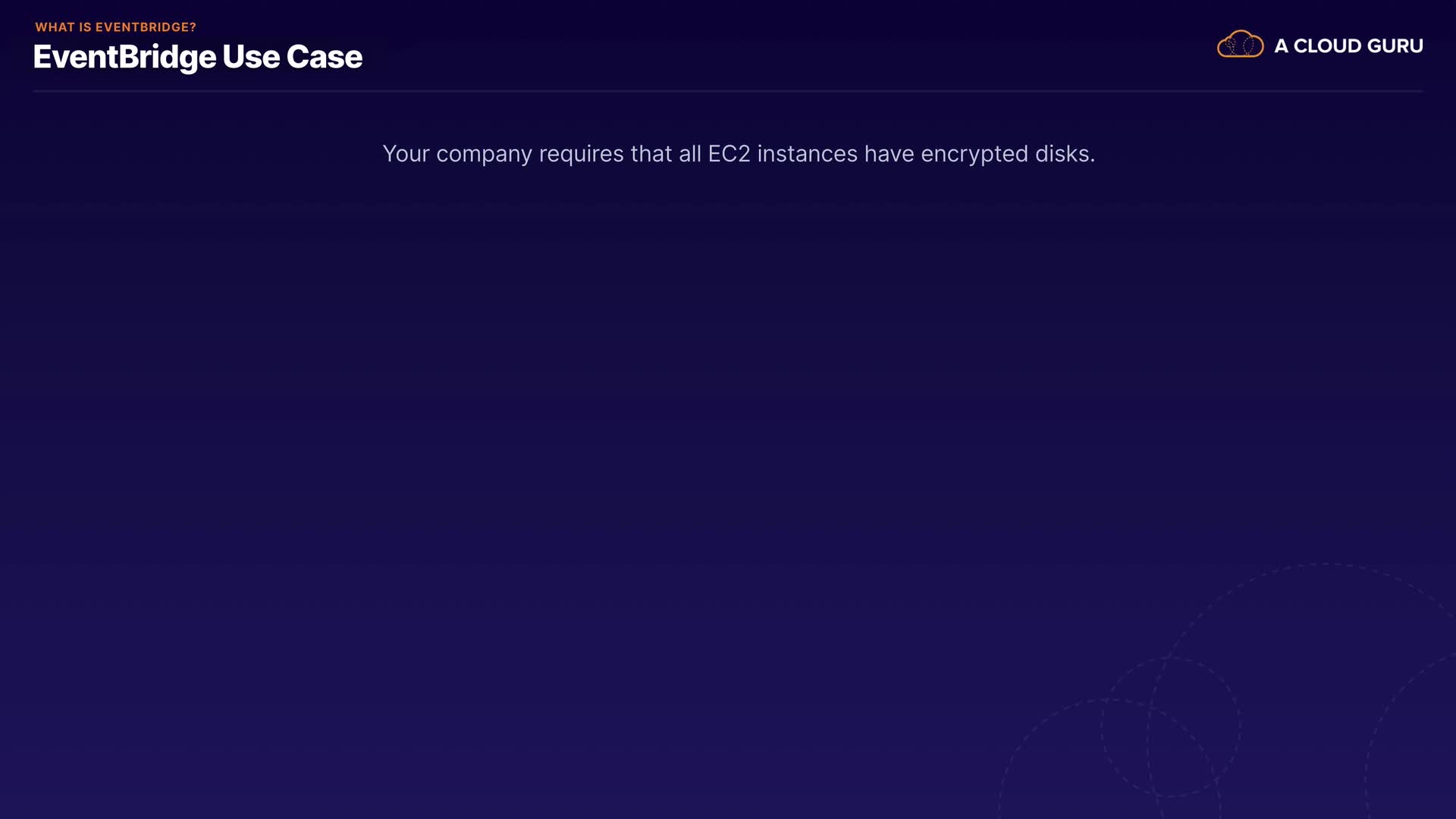This screenshot has width=1456, height=819.
Task: Click the word "EC2" in the sentence
Action: coord(728,154)
